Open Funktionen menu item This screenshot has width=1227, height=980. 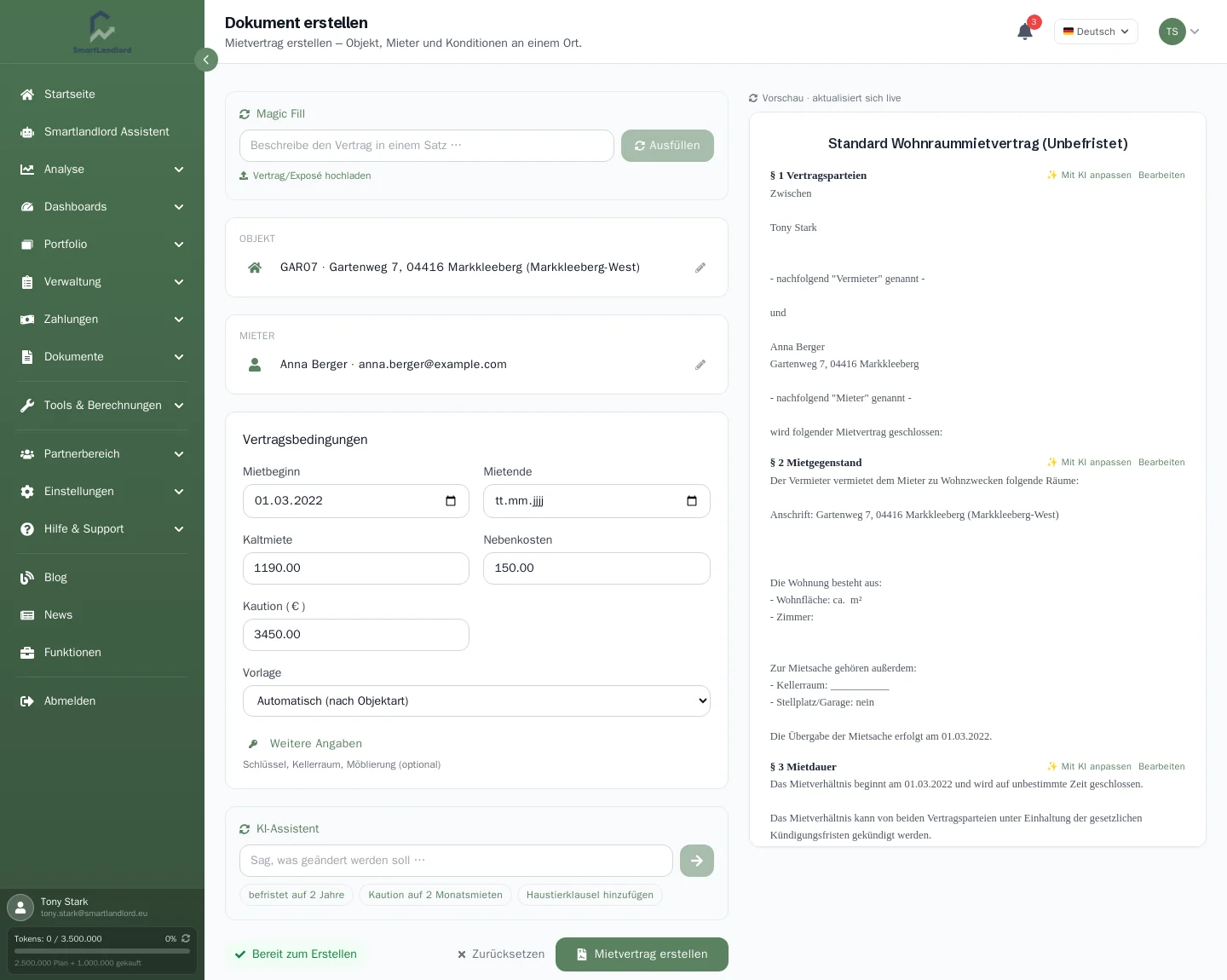(102, 653)
